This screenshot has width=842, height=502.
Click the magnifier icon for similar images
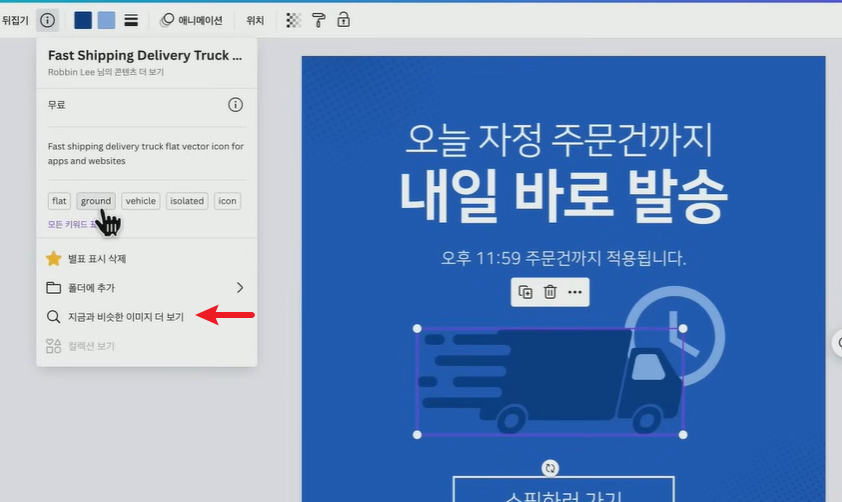(53, 317)
